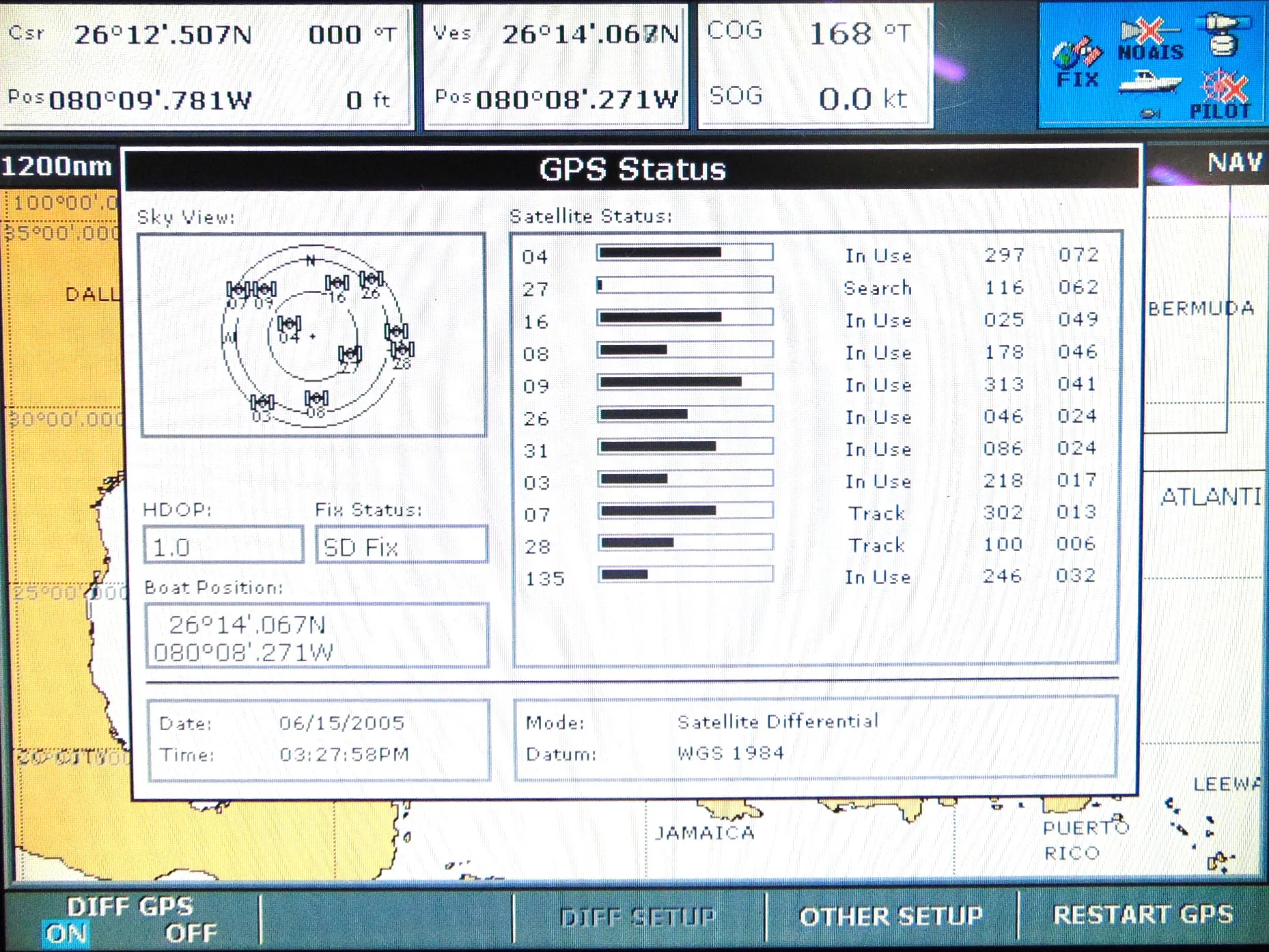Click the HDOP value field 1.0
Image resolution: width=1269 pixels, height=952 pixels.
[223, 545]
